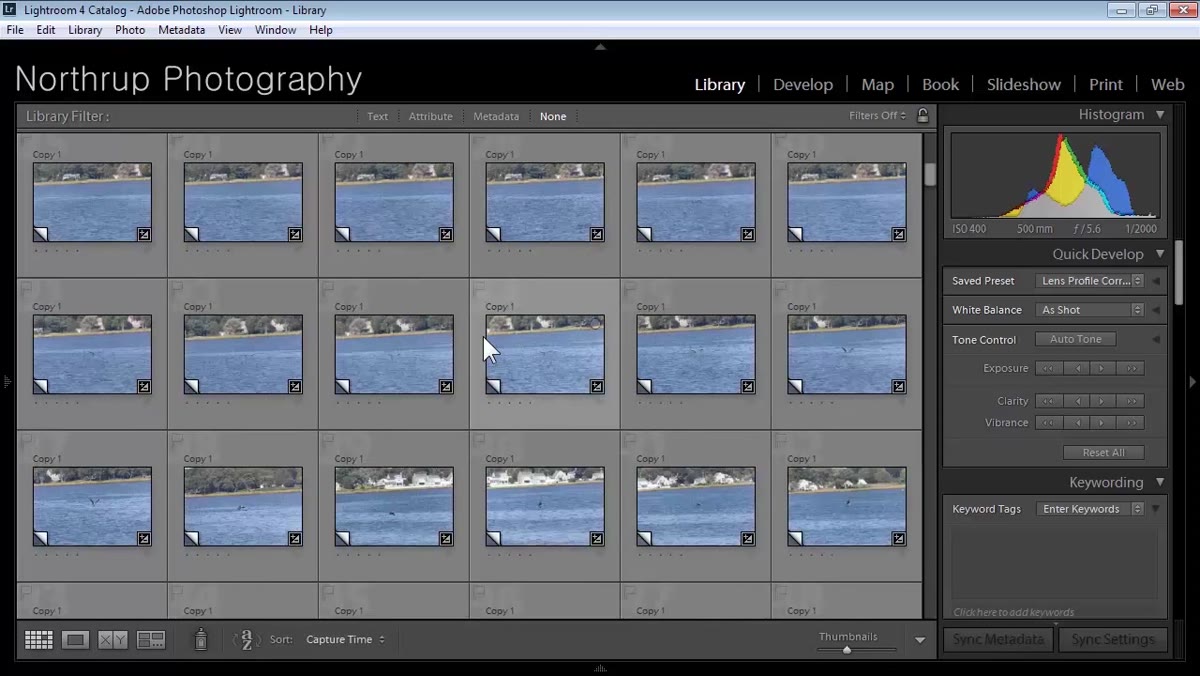Click the Sync Metadata button

pos(998,640)
